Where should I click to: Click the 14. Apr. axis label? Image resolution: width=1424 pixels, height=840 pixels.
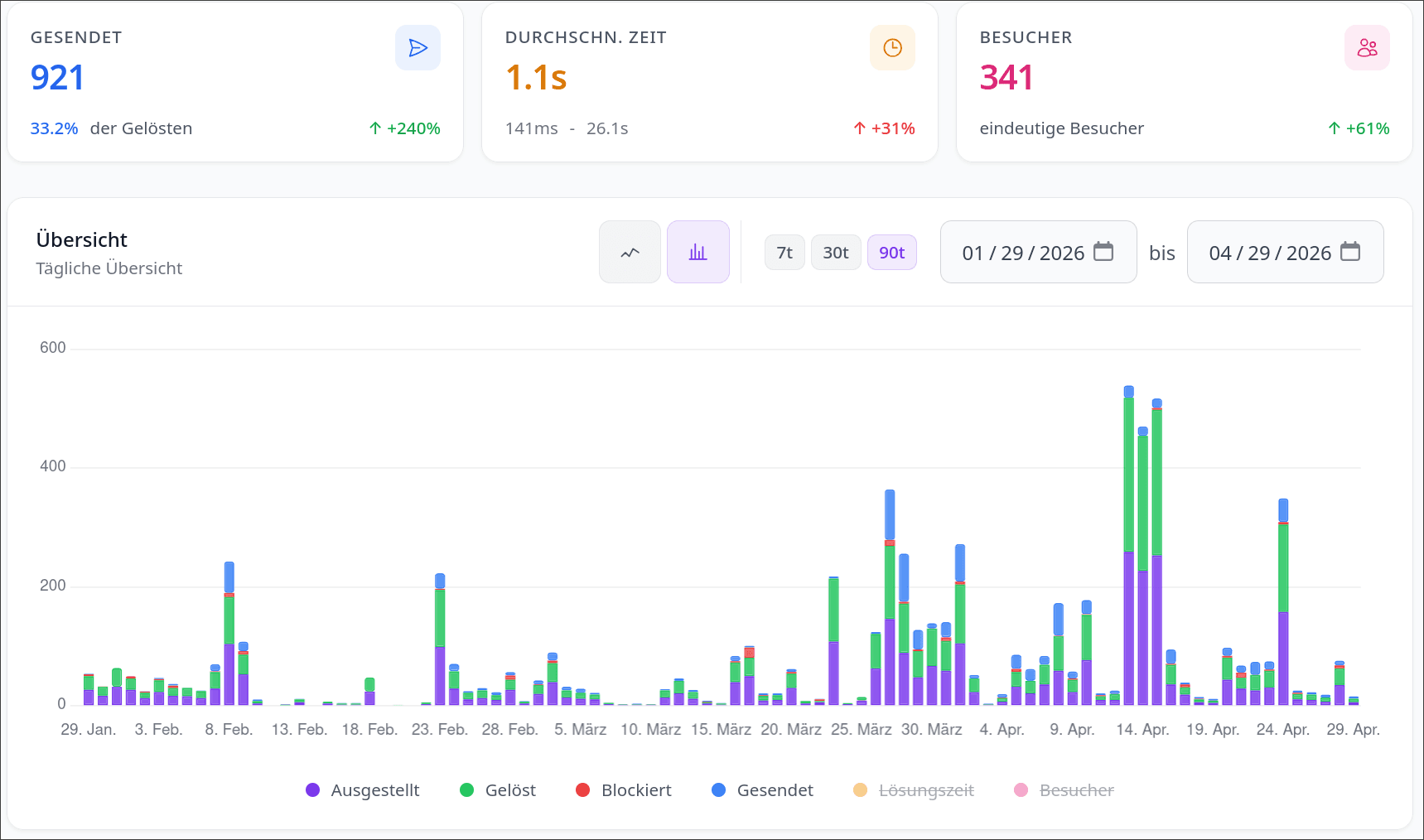pyautogui.click(x=1142, y=730)
